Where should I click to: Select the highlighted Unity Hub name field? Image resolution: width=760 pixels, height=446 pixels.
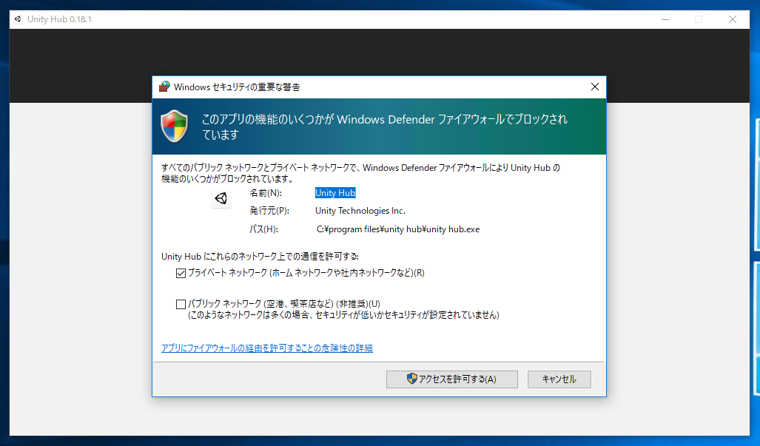335,193
